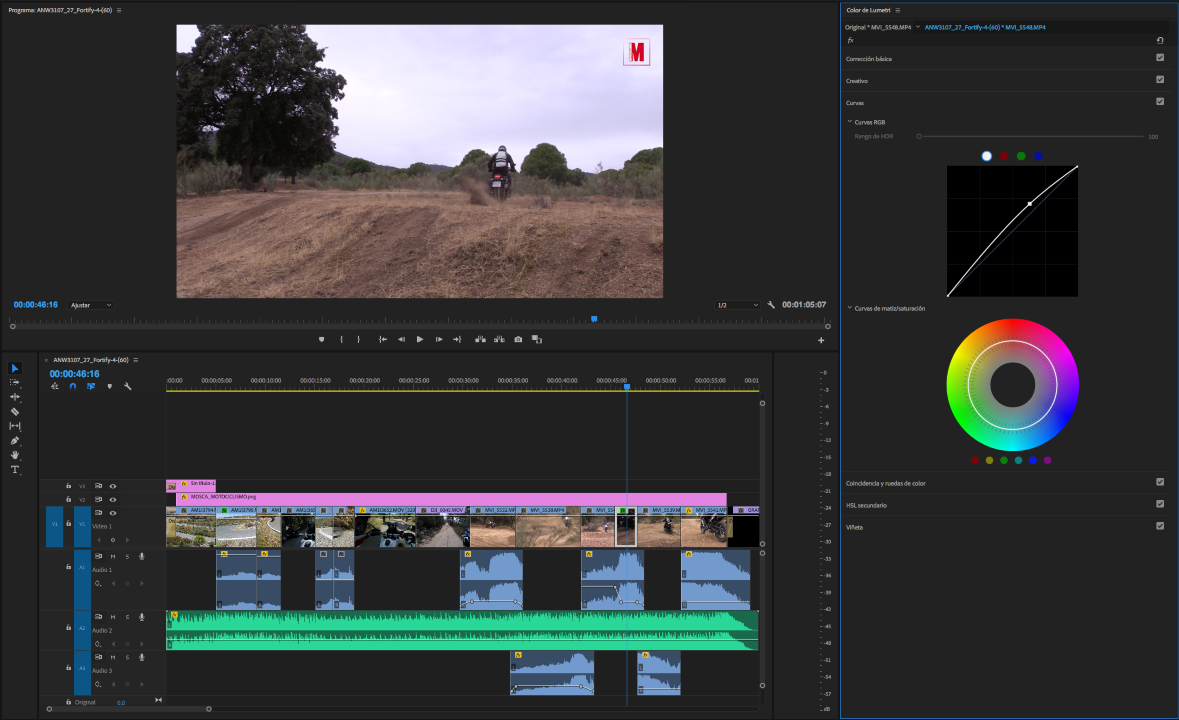Screen dimensions: 1179x720
Task: Step forward one frame
Action: [439, 340]
